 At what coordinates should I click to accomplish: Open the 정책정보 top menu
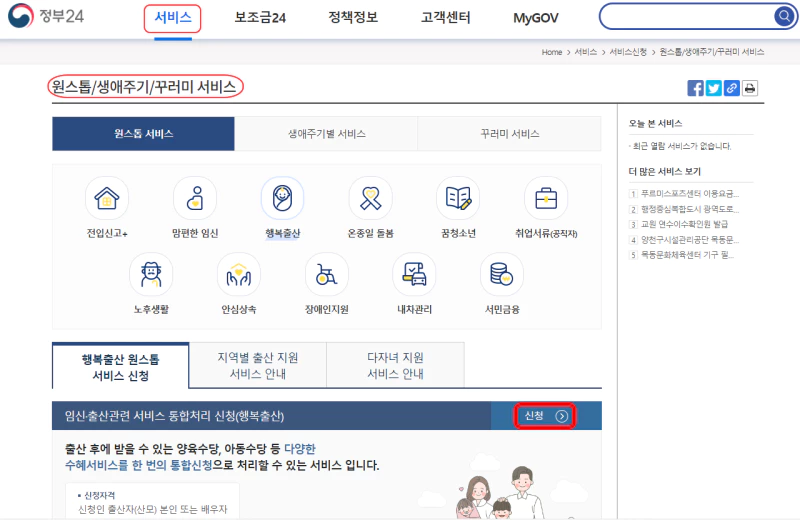[x=353, y=18]
